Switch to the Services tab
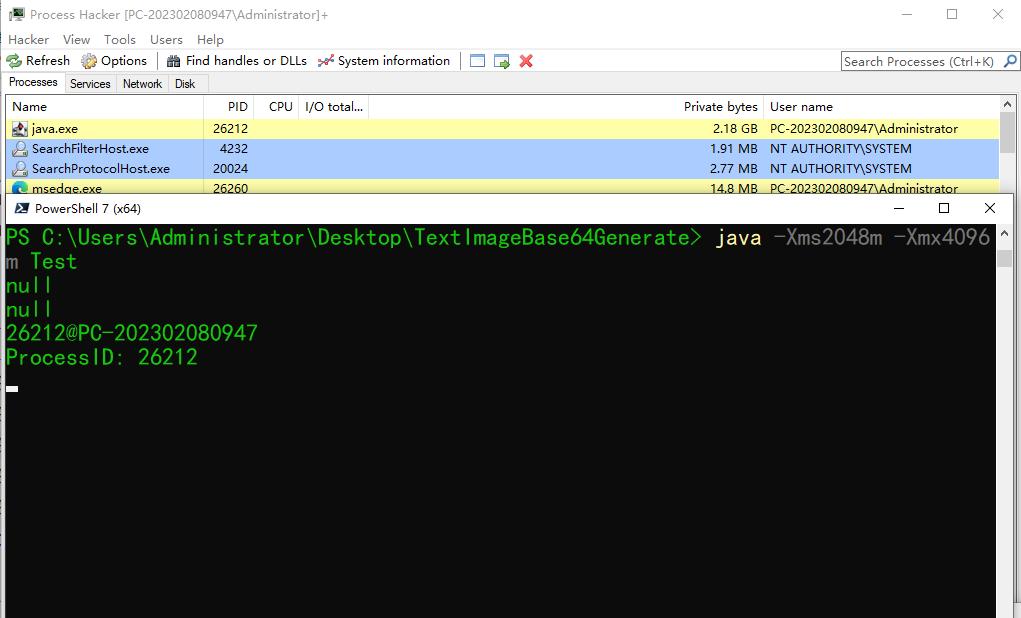The height and width of the screenshot is (618, 1021). [x=90, y=84]
